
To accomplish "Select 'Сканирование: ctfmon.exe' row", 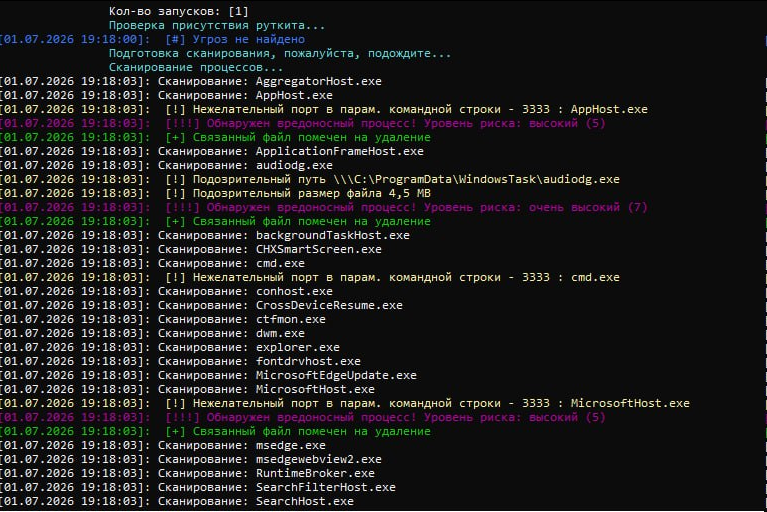I will pyautogui.click(x=163, y=319).
